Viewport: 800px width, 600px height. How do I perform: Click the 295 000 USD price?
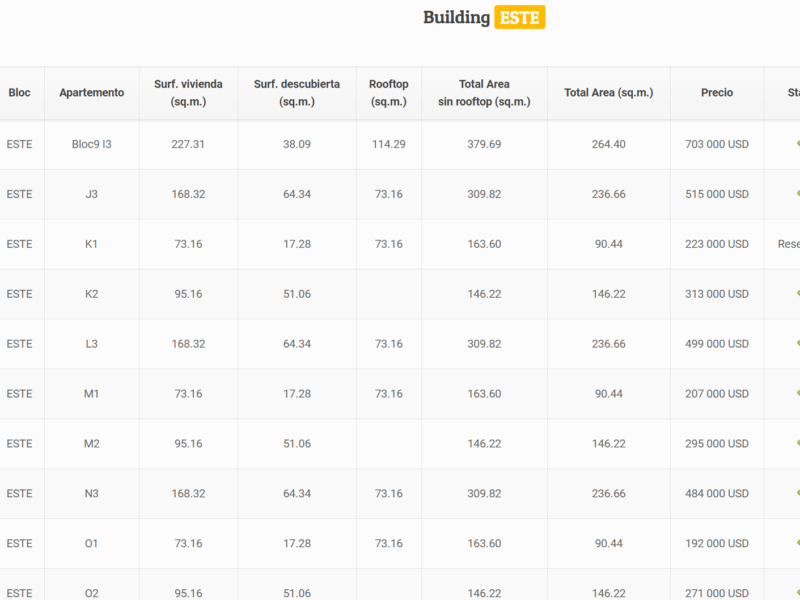(717, 444)
